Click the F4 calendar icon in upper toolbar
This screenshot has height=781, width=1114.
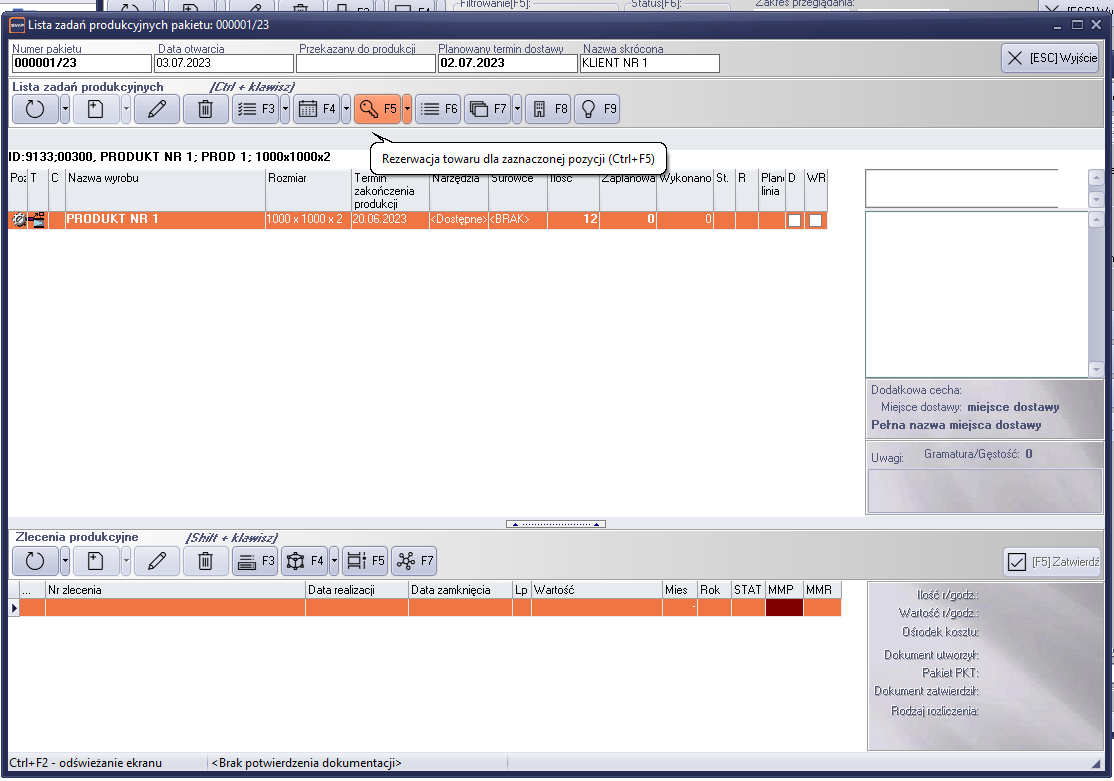(316, 109)
